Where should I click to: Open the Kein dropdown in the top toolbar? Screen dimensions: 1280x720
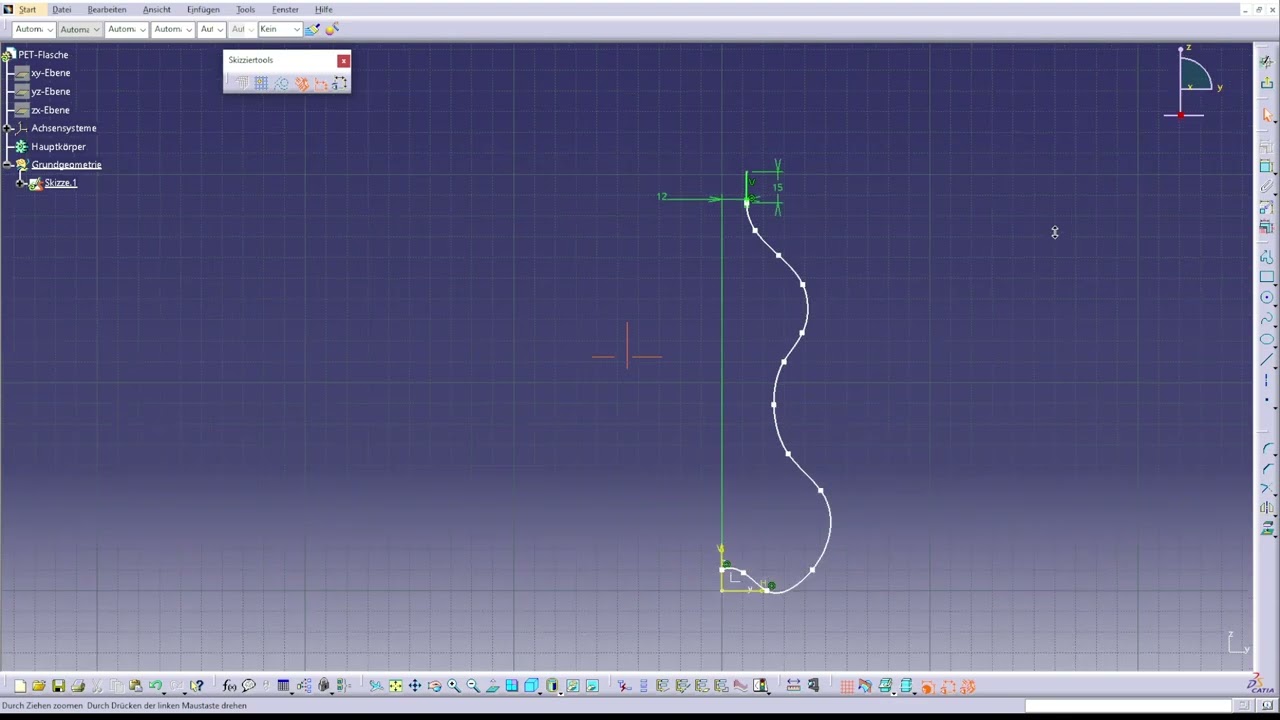pyautogui.click(x=279, y=29)
